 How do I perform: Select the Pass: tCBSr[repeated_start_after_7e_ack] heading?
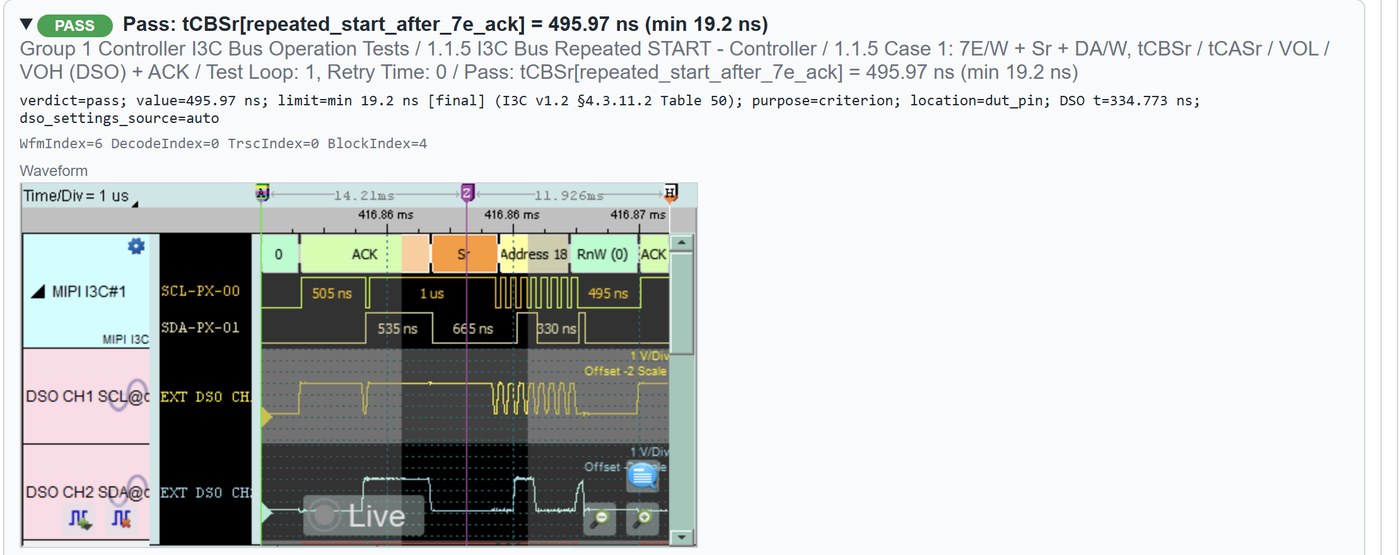(x=445, y=24)
